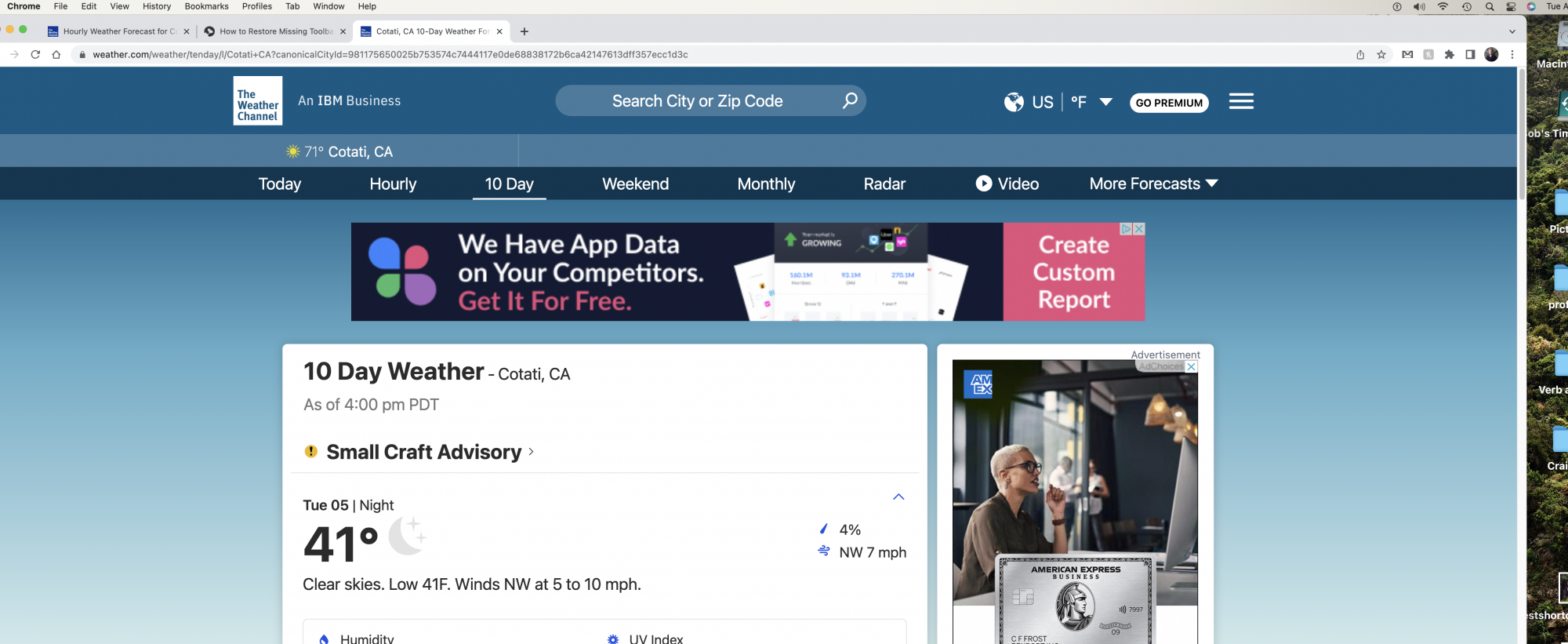The height and width of the screenshot is (644, 1568).
Task: Close the banner ad with X
Action: (1139, 229)
